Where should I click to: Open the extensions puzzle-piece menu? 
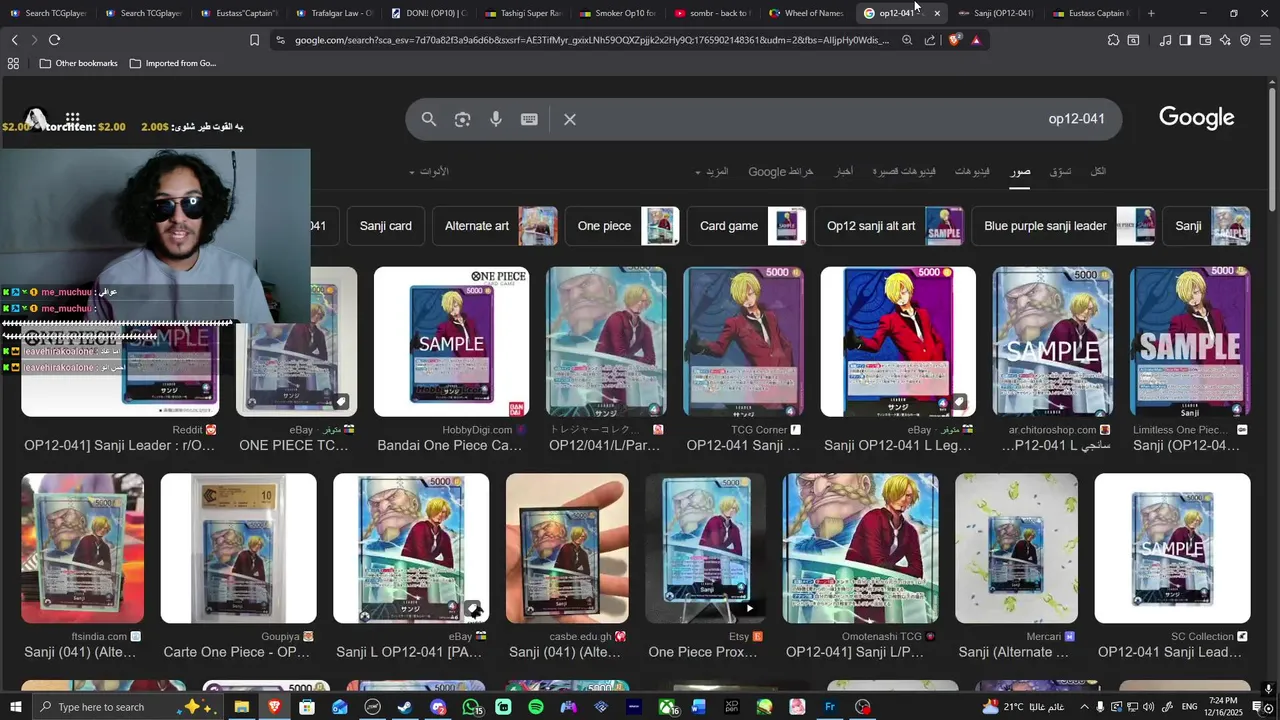[1113, 40]
